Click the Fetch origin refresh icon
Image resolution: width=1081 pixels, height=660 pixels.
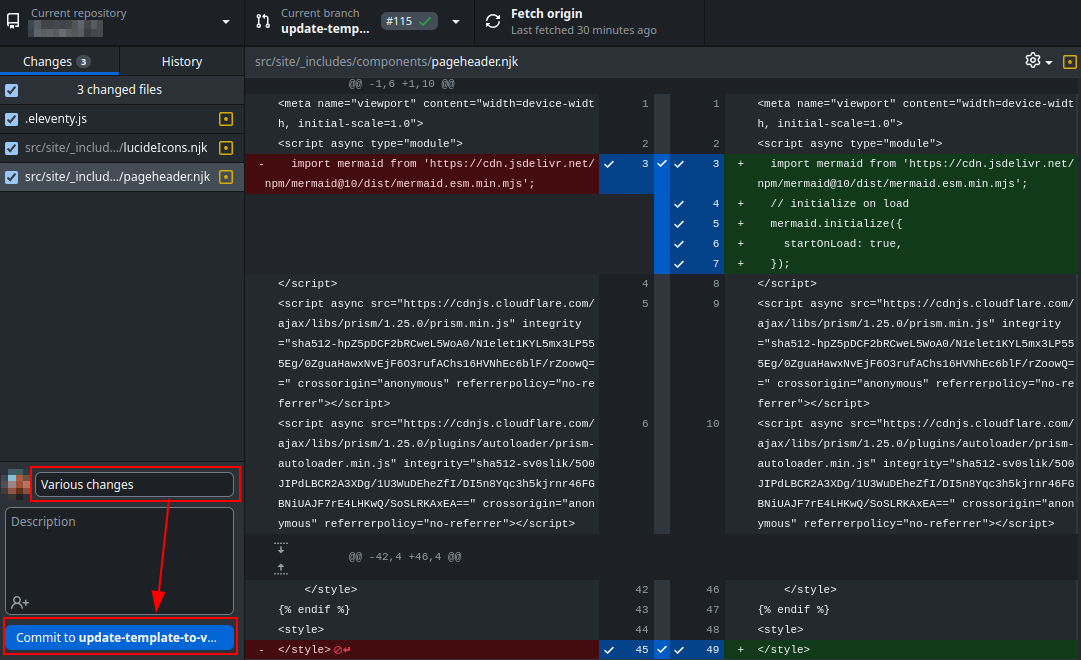click(x=493, y=21)
